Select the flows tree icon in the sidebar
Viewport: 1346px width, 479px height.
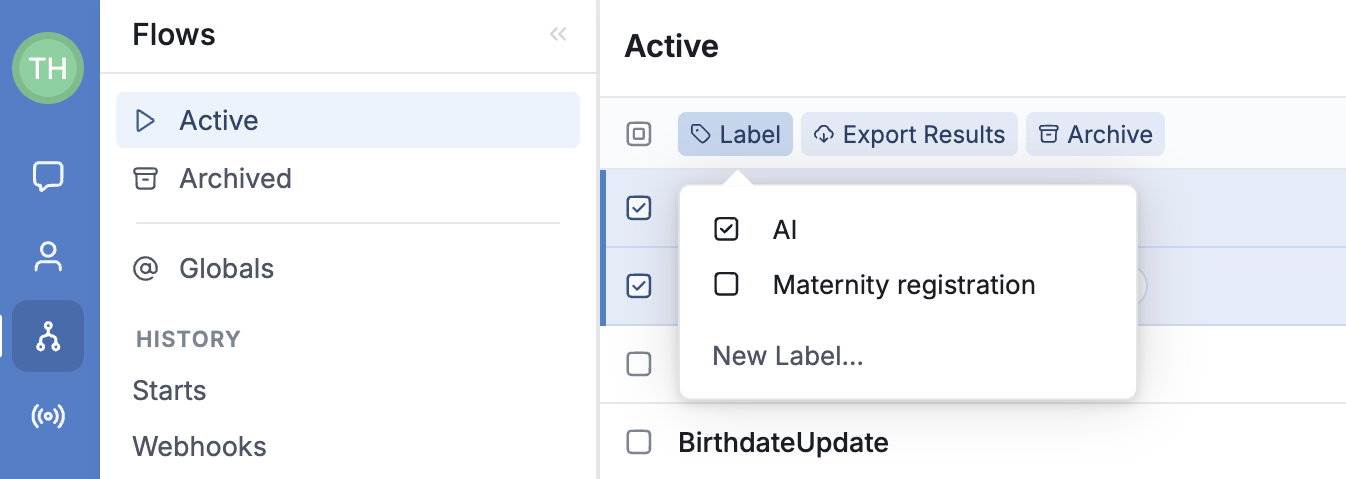(48, 336)
